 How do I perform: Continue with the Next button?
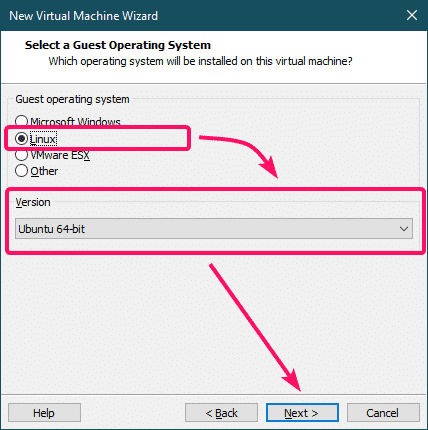[x=302, y=413]
